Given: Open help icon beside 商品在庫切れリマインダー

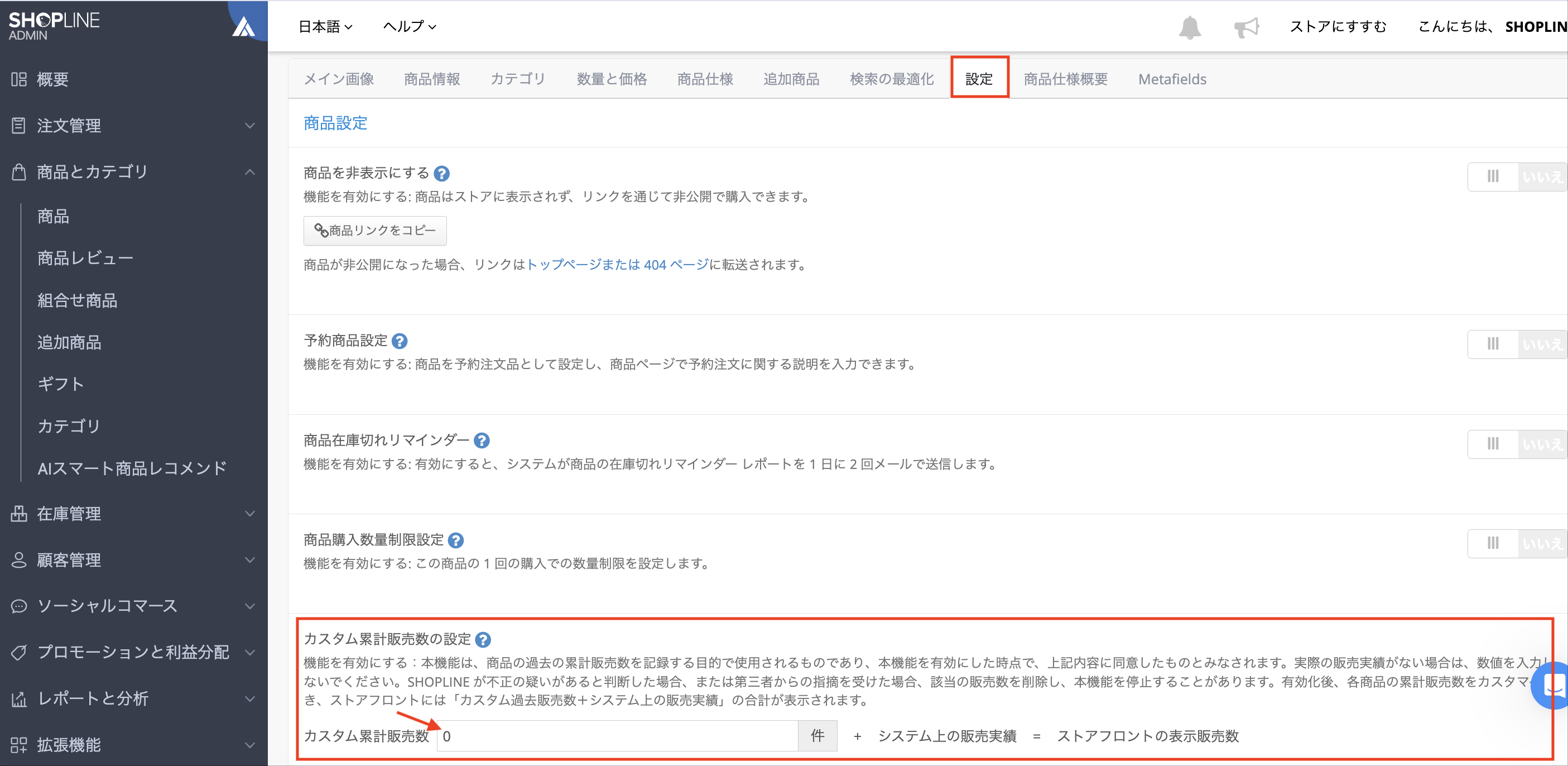Looking at the screenshot, I should 482,441.
